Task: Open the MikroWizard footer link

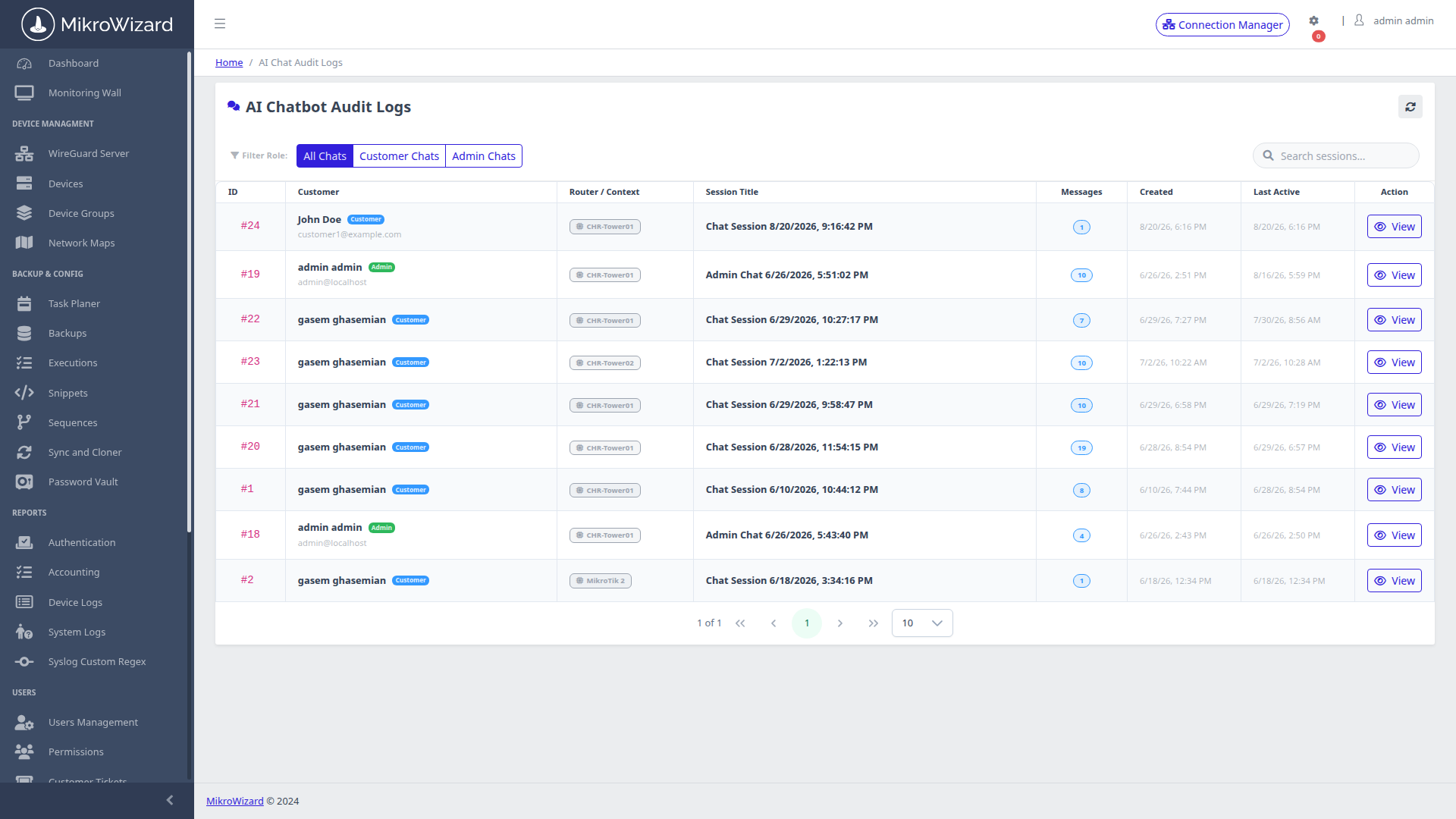Action: 235,802
